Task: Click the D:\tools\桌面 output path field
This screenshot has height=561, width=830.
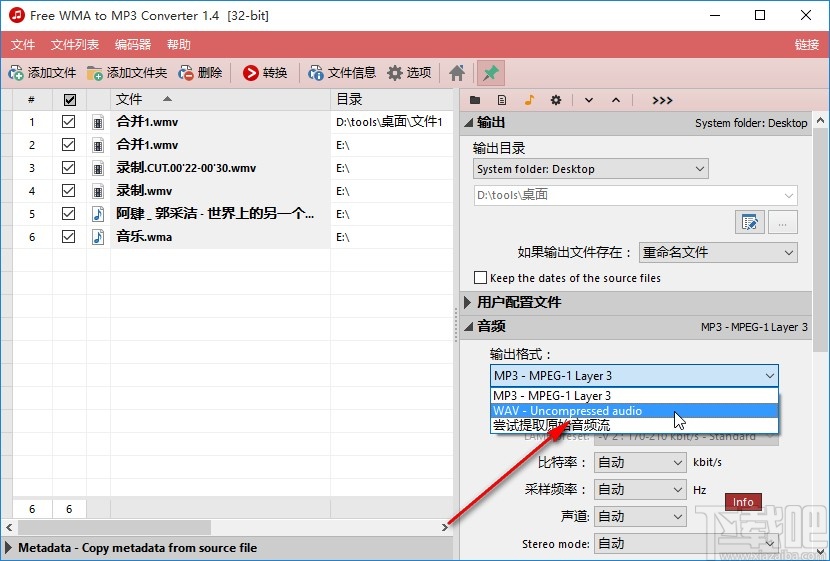Action: pyautogui.click(x=635, y=195)
